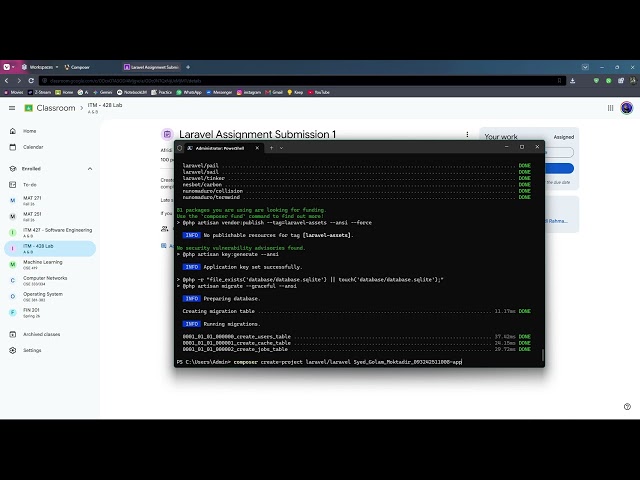Image resolution: width=640 pixels, height=480 pixels.
Task: Open the Google account avatar
Action: pos(627,108)
